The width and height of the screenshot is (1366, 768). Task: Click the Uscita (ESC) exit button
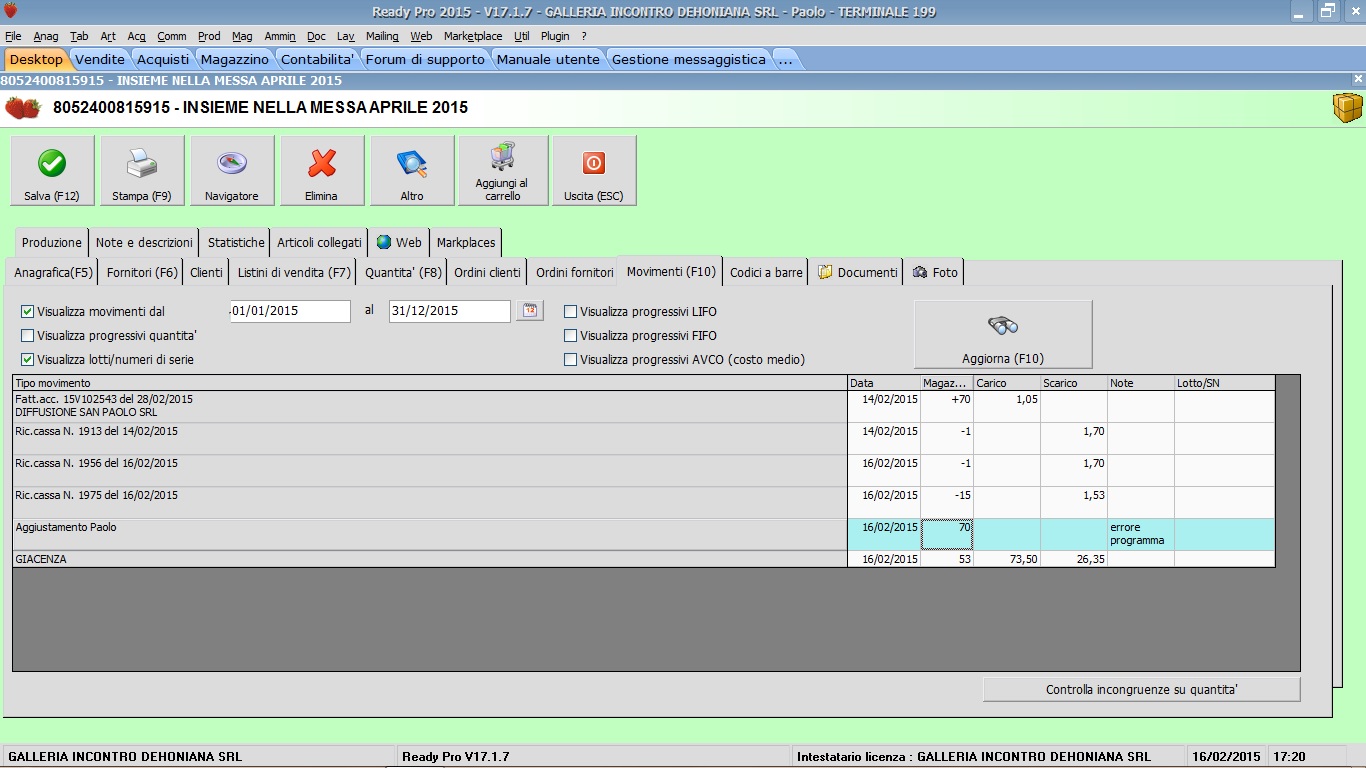[594, 171]
